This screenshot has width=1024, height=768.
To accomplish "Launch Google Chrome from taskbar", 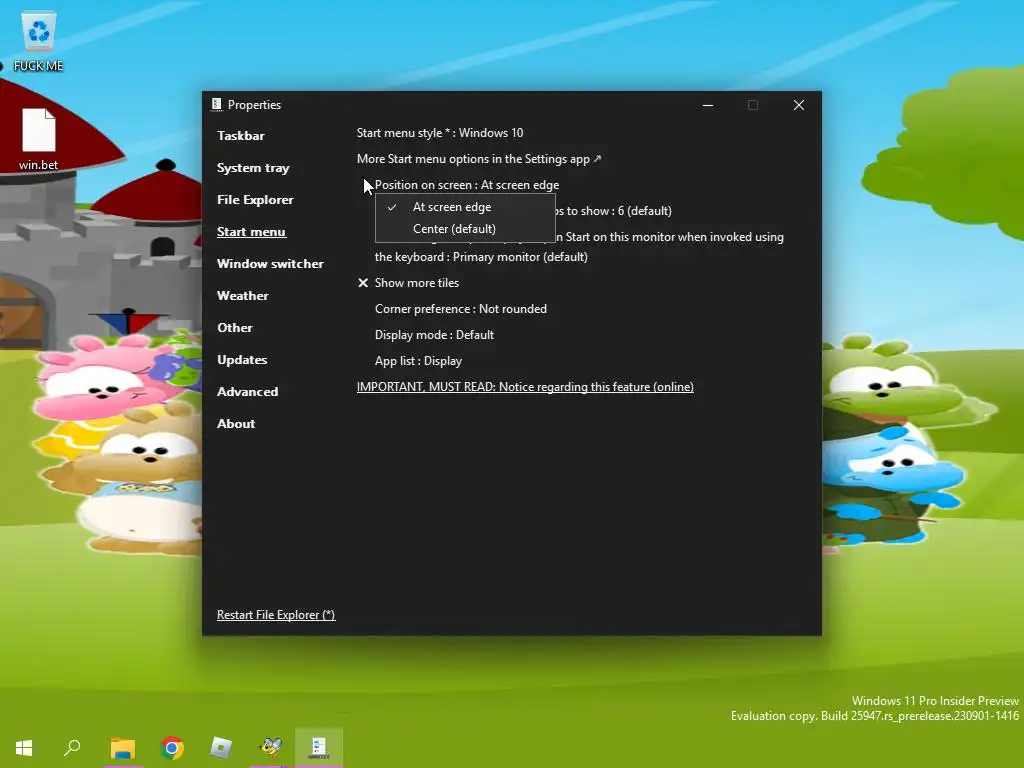I will click(172, 747).
